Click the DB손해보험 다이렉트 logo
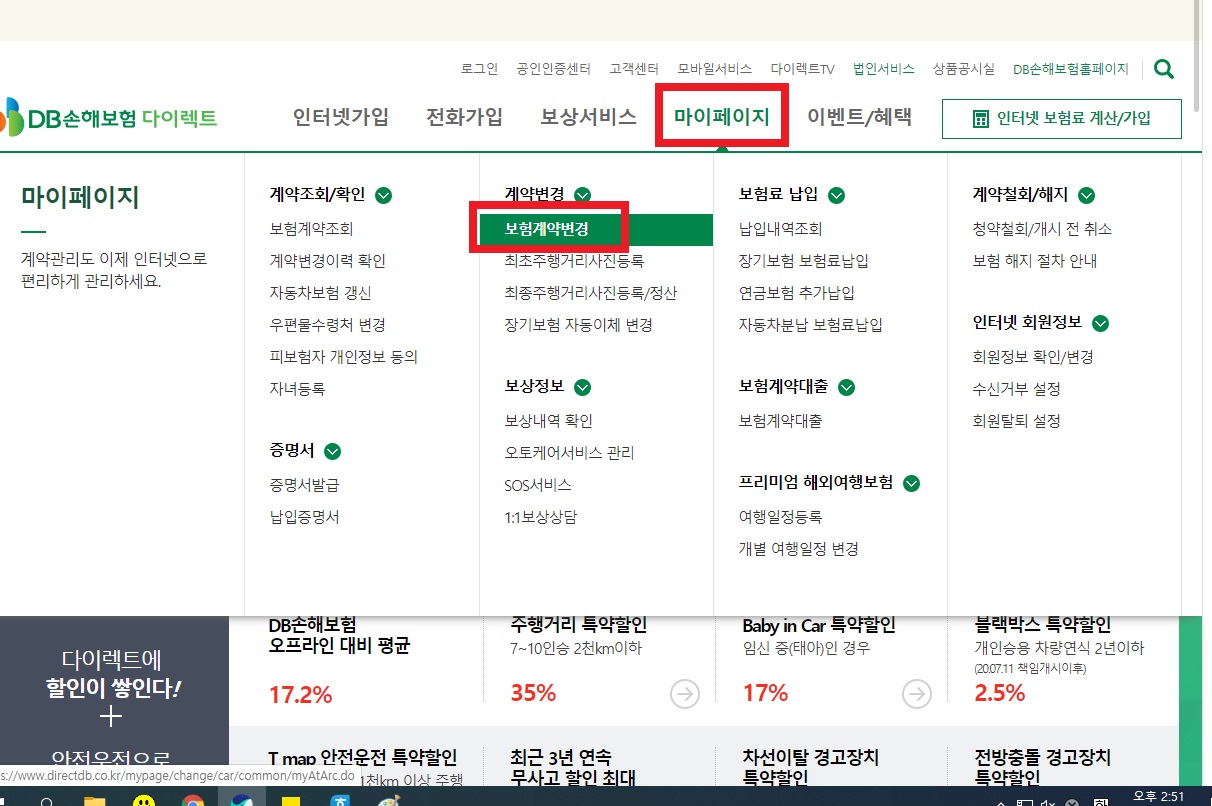Screen dimensions: 1212x806 pos(109,118)
